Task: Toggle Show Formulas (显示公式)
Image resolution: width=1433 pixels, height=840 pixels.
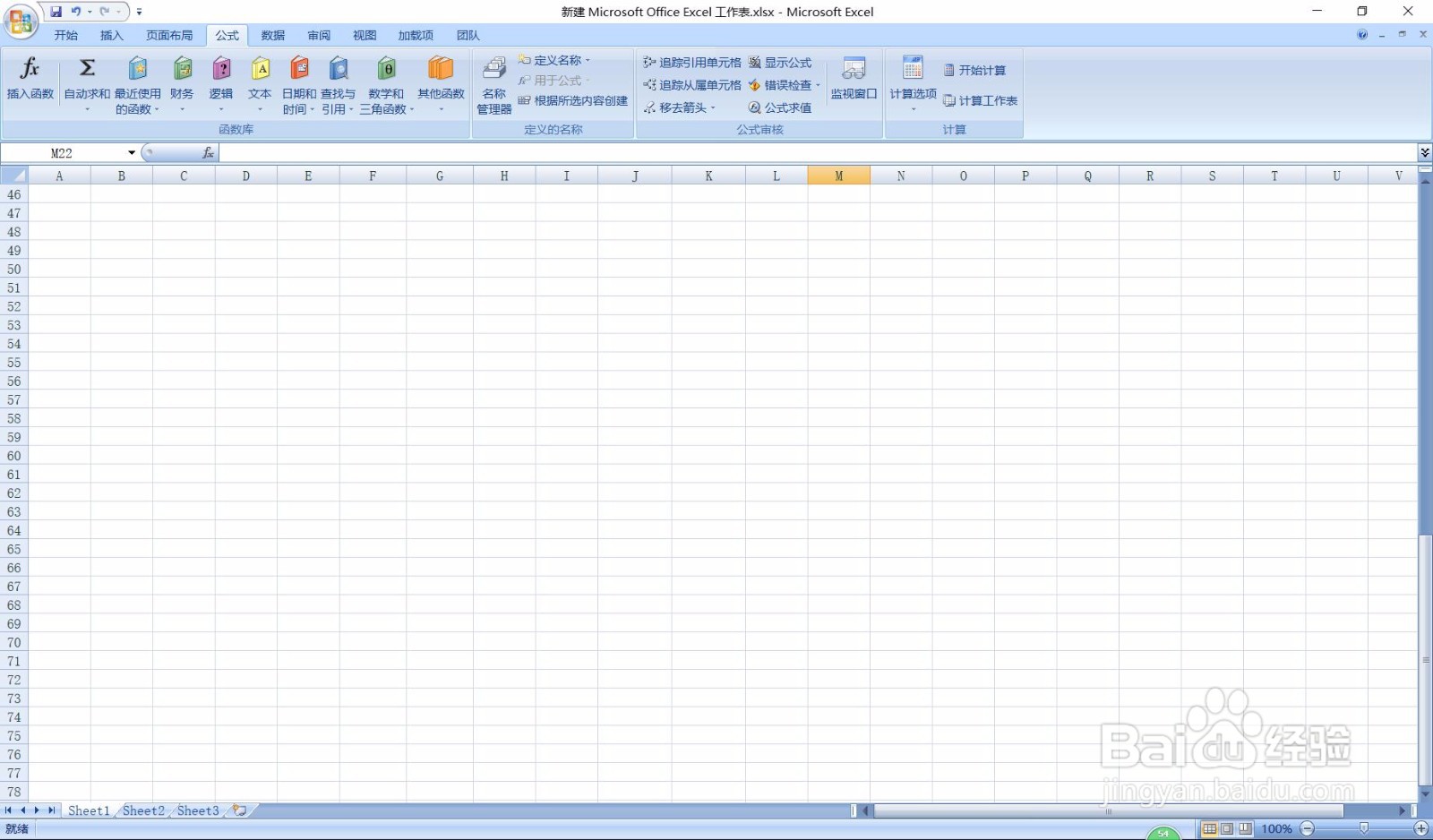Action: [780, 62]
